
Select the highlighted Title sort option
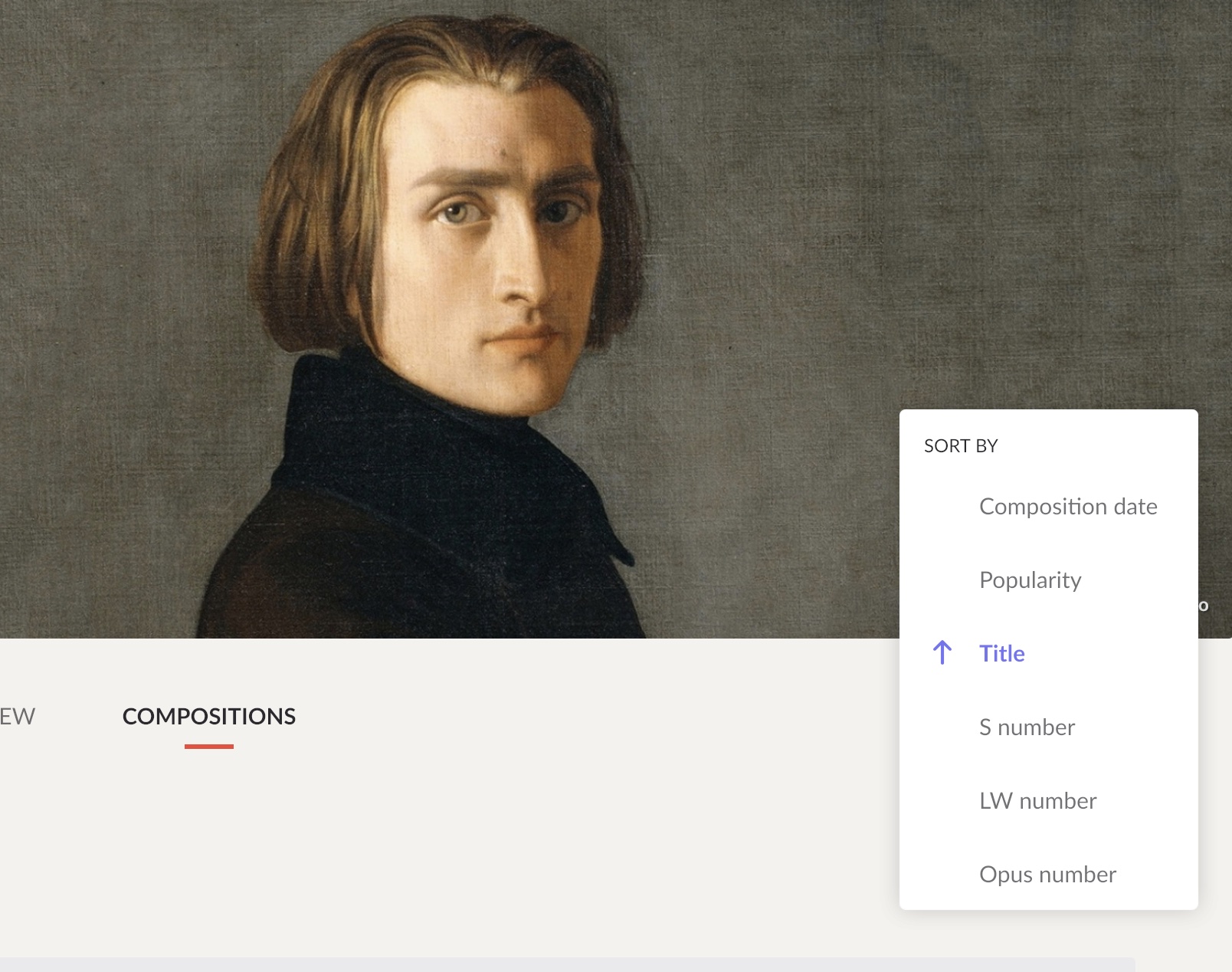coord(1002,653)
